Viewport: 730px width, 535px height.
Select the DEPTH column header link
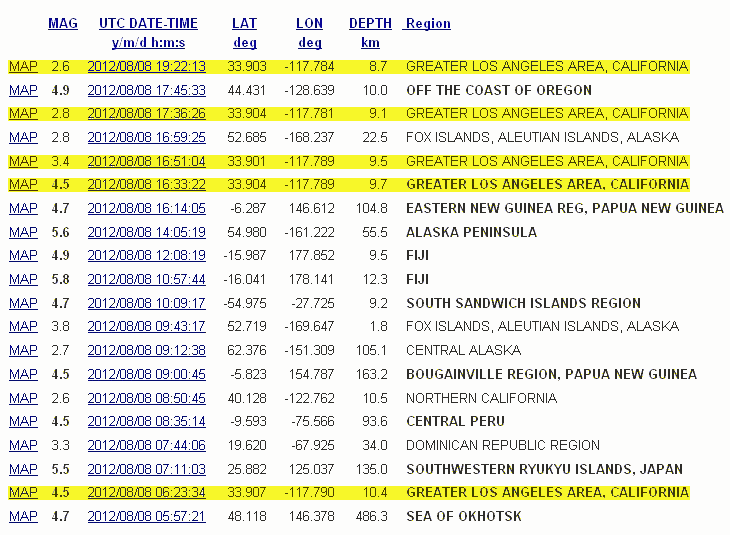tap(370, 23)
